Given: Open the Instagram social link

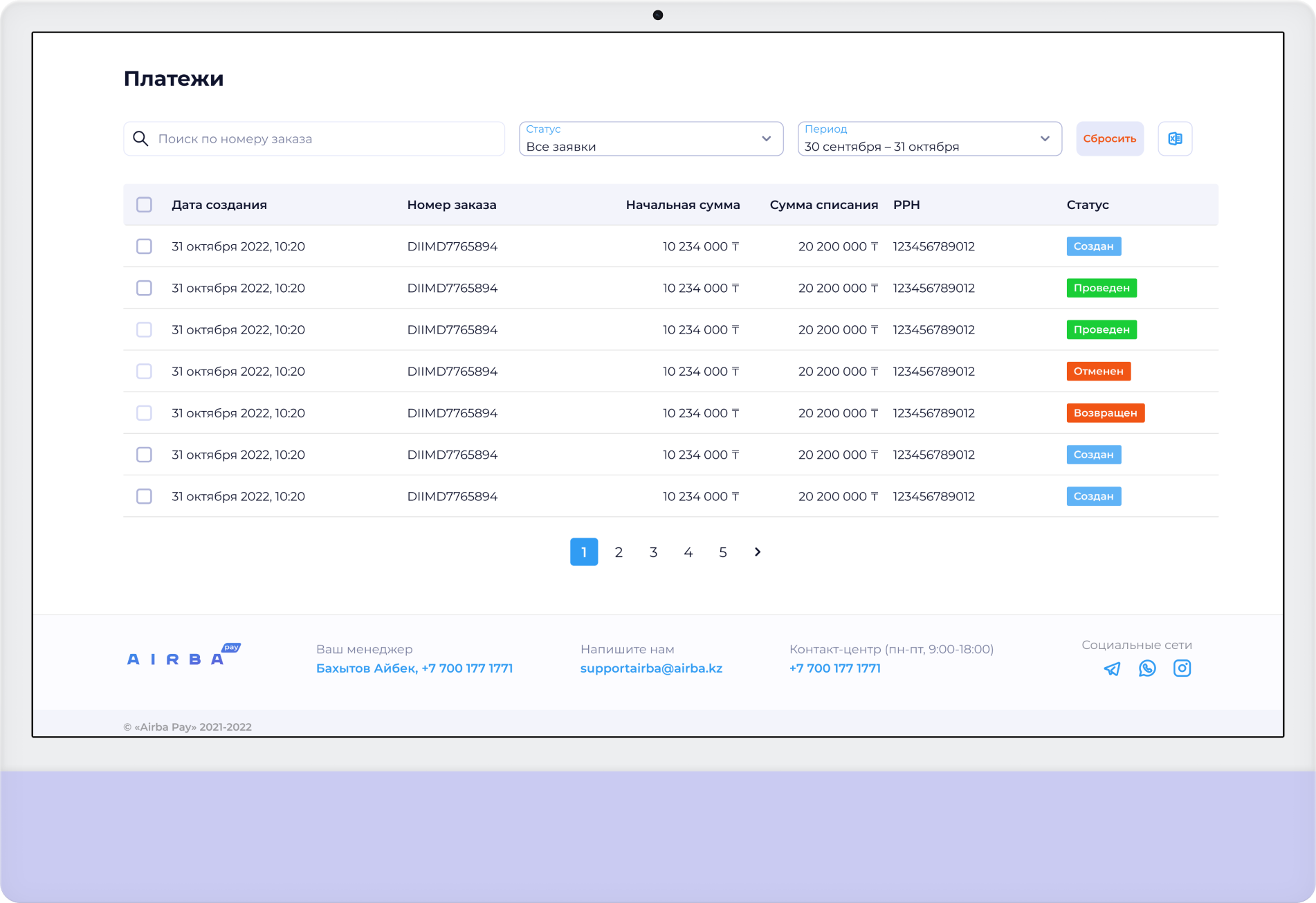Looking at the screenshot, I should (1182, 668).
